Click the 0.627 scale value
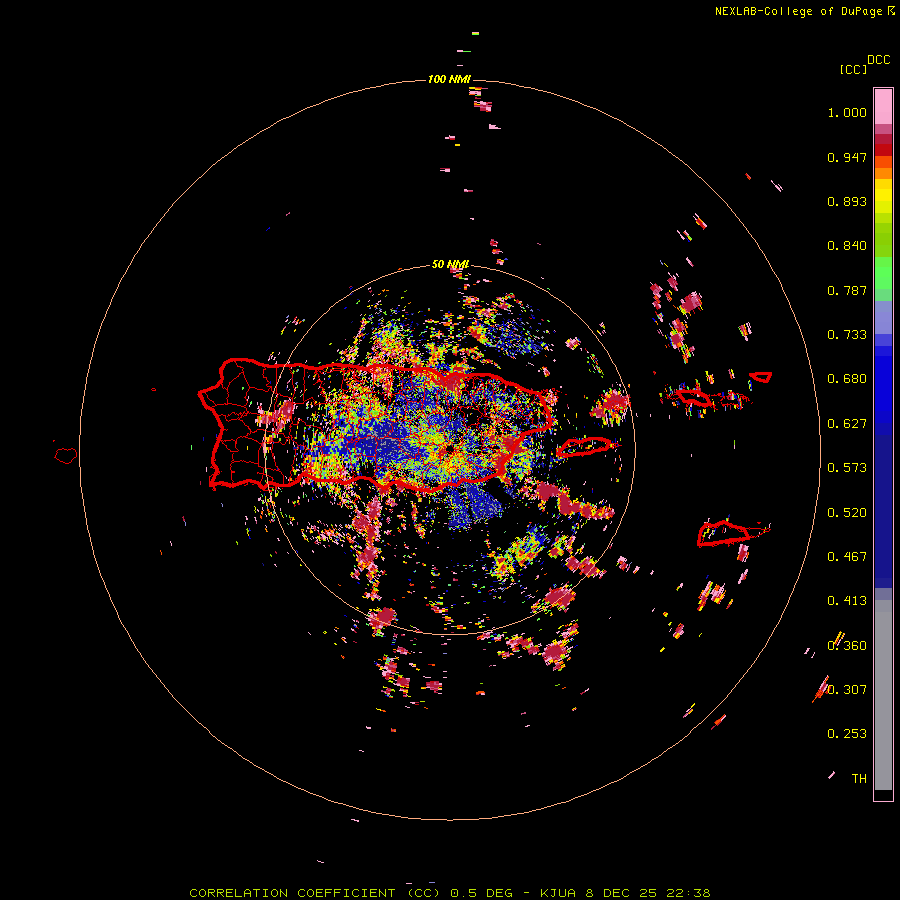Image resolution: width=900 pixels, height=900 pixels. 847,424
